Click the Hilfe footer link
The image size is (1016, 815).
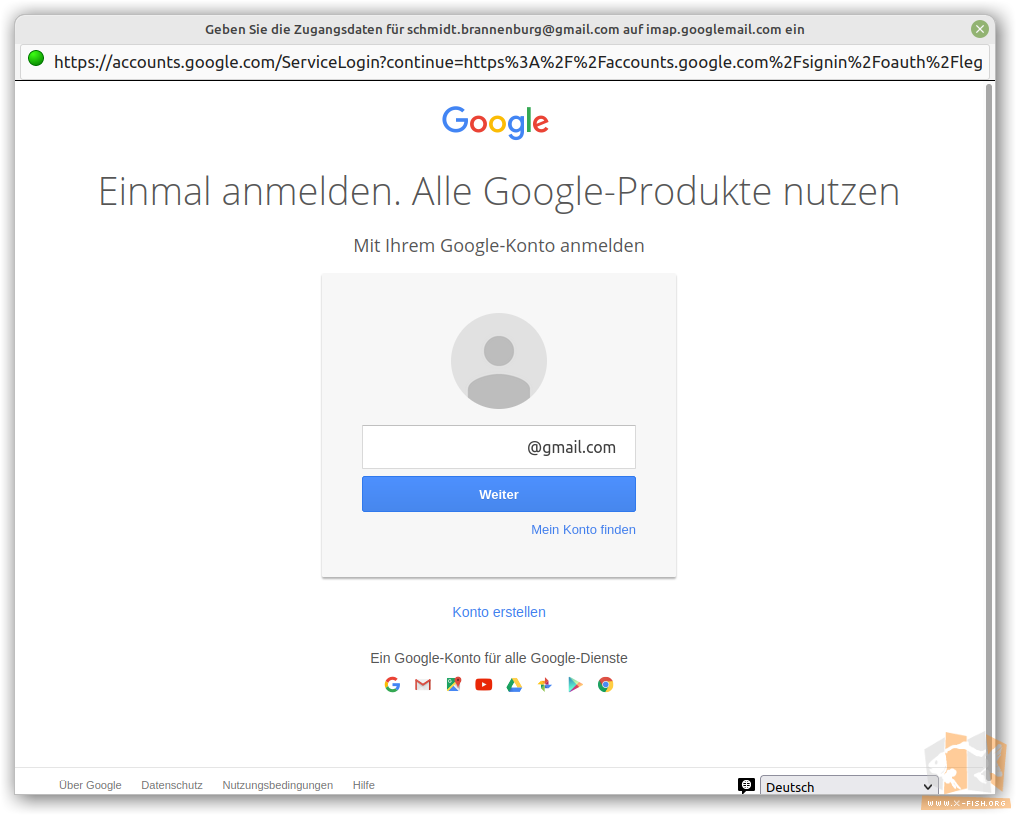[364, 785]
